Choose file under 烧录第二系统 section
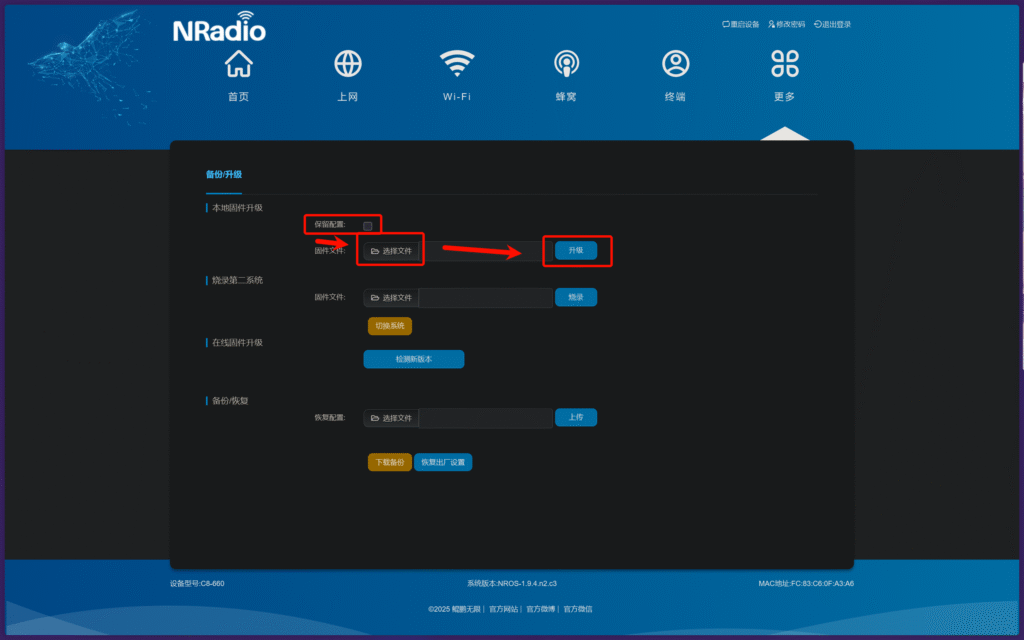 (x=391, y=298)
